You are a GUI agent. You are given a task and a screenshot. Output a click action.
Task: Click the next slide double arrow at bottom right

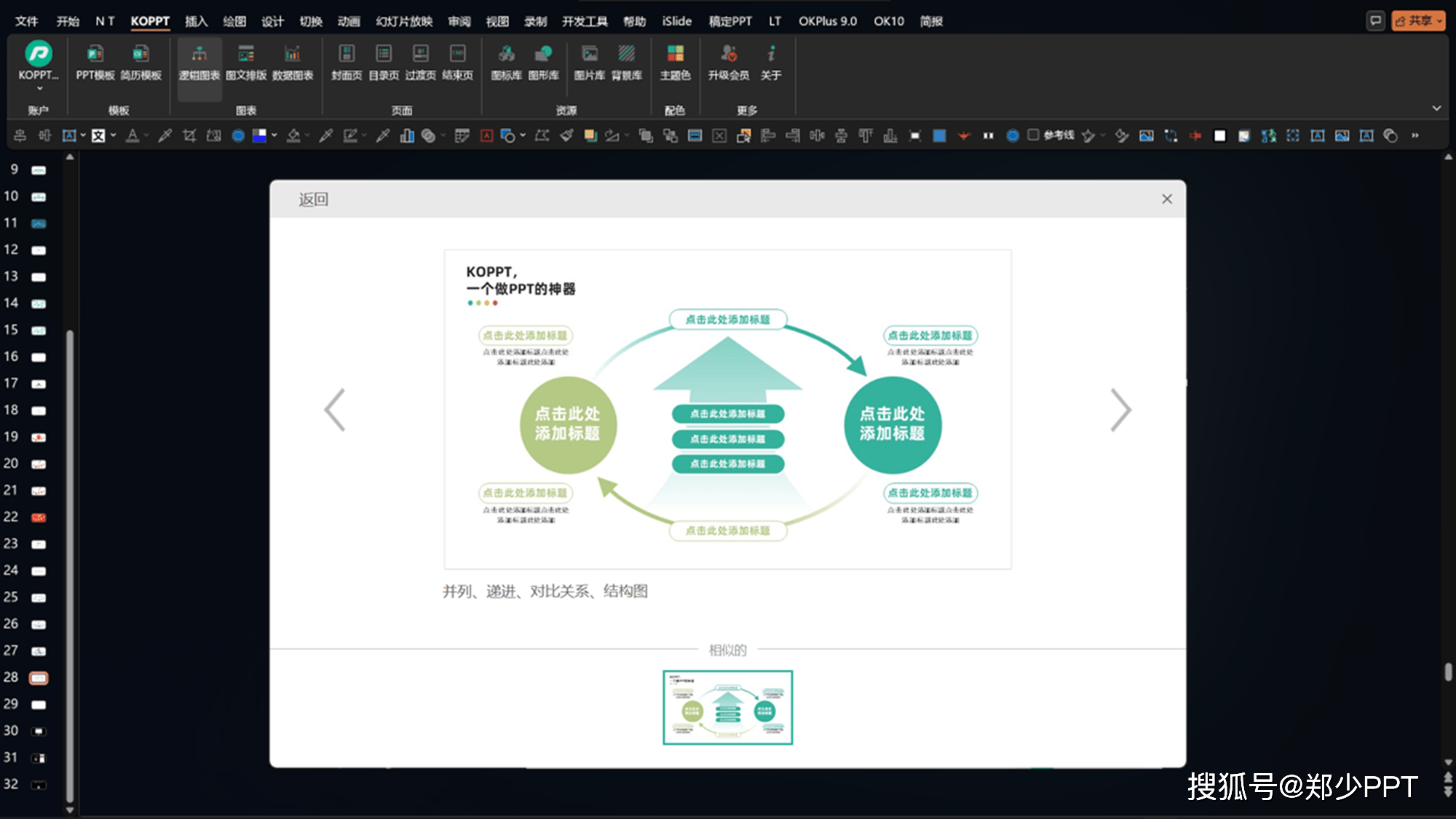[x=1448, y=792]
